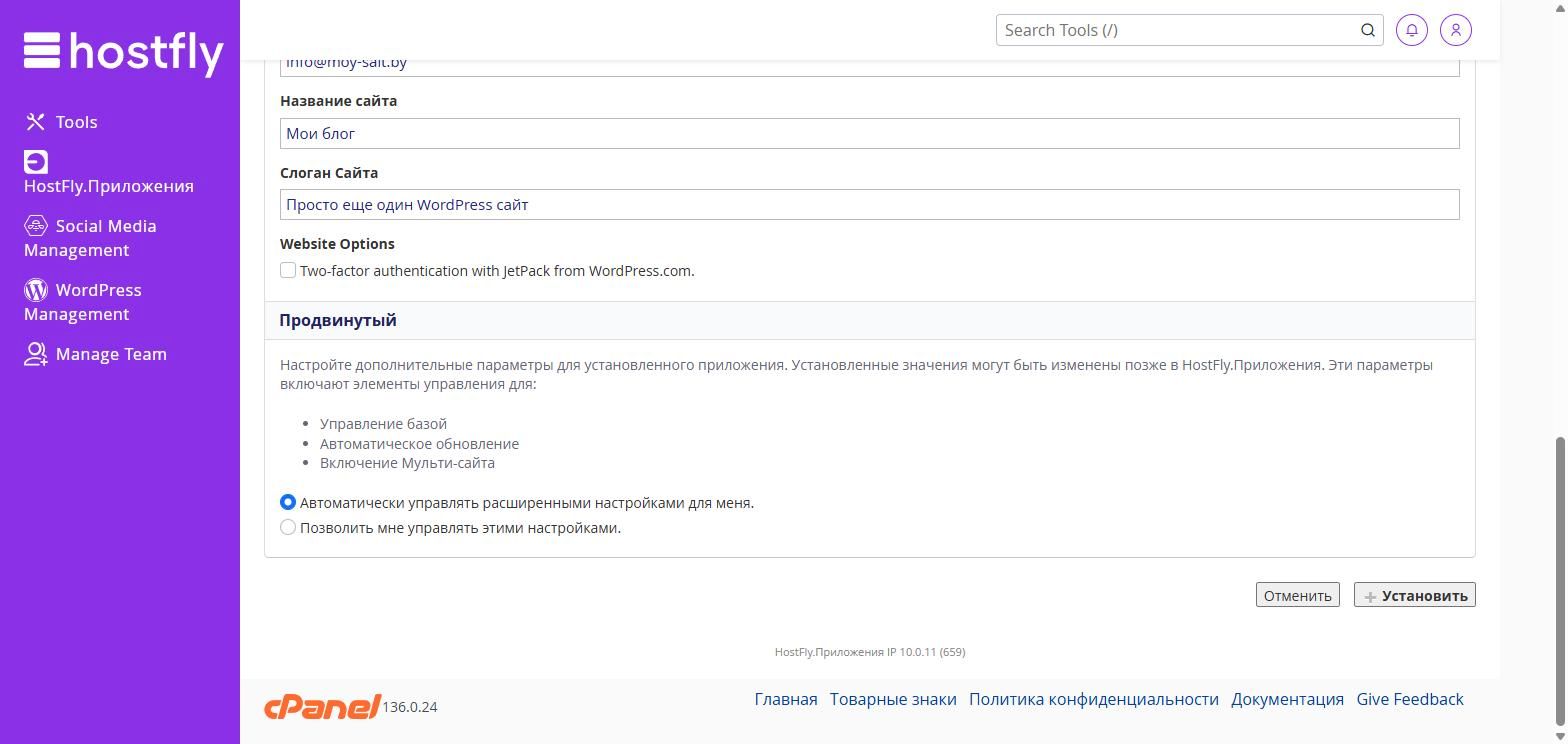Open the Give Feedback footer link
1568x744 pixels.
1410,699
